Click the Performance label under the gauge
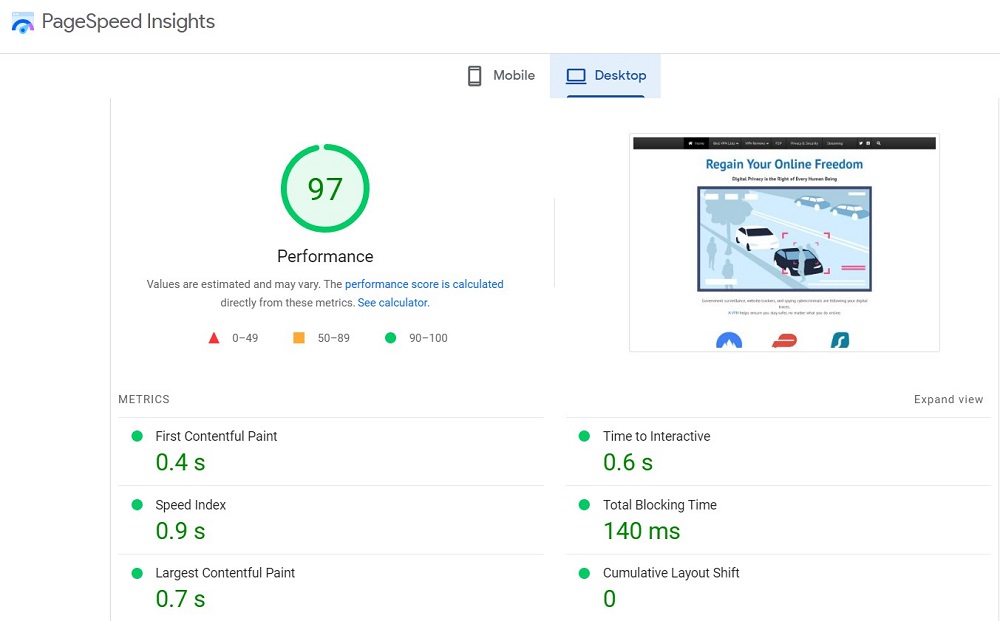Image resolution: width=1000 pixels, height=621 pixels. [325, 256]
